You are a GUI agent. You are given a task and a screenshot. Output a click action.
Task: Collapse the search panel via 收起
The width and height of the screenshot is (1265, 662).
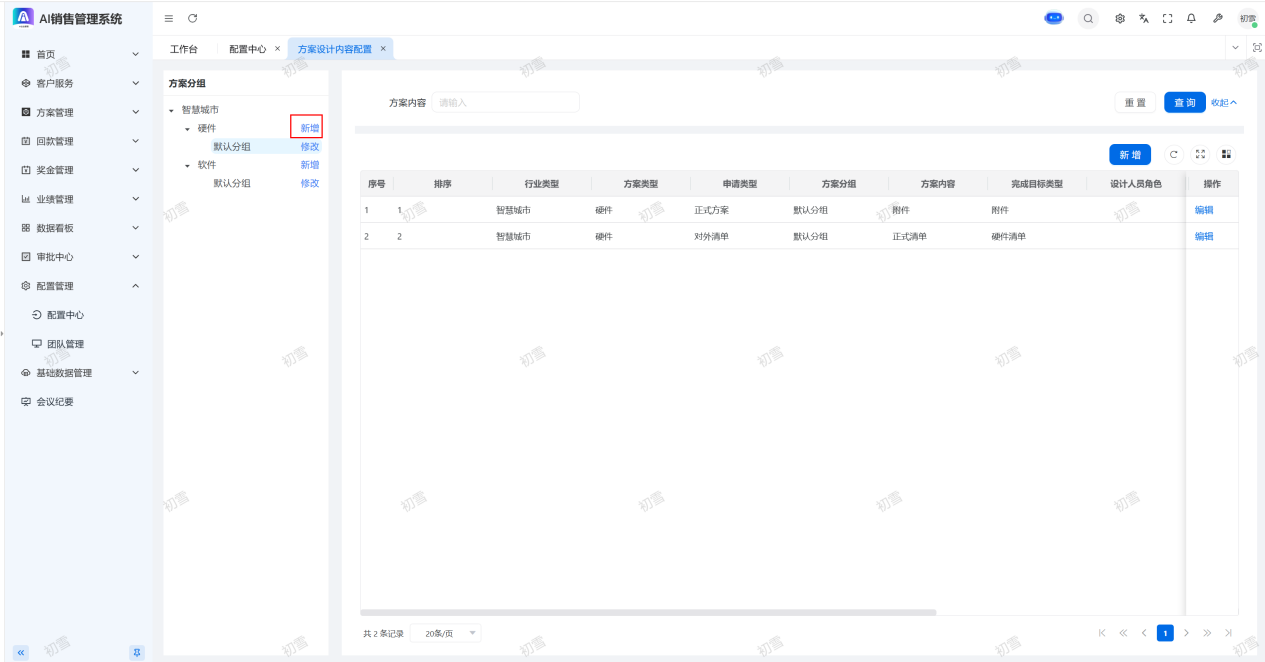point(1224,103)
